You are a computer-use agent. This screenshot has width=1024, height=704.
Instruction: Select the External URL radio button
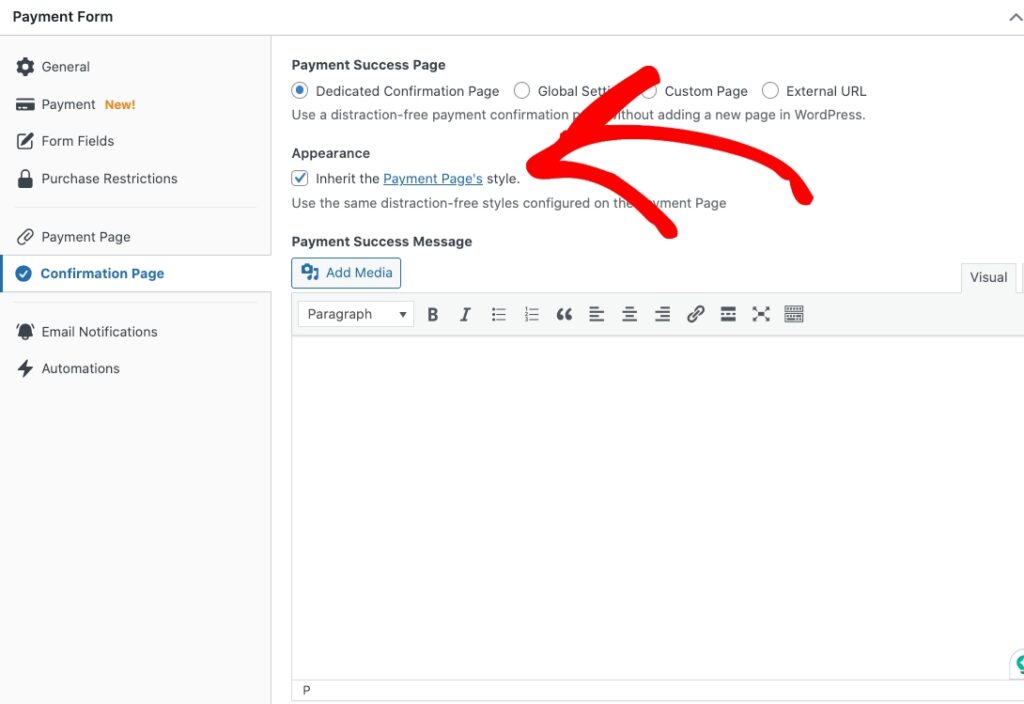click(770, 91)
